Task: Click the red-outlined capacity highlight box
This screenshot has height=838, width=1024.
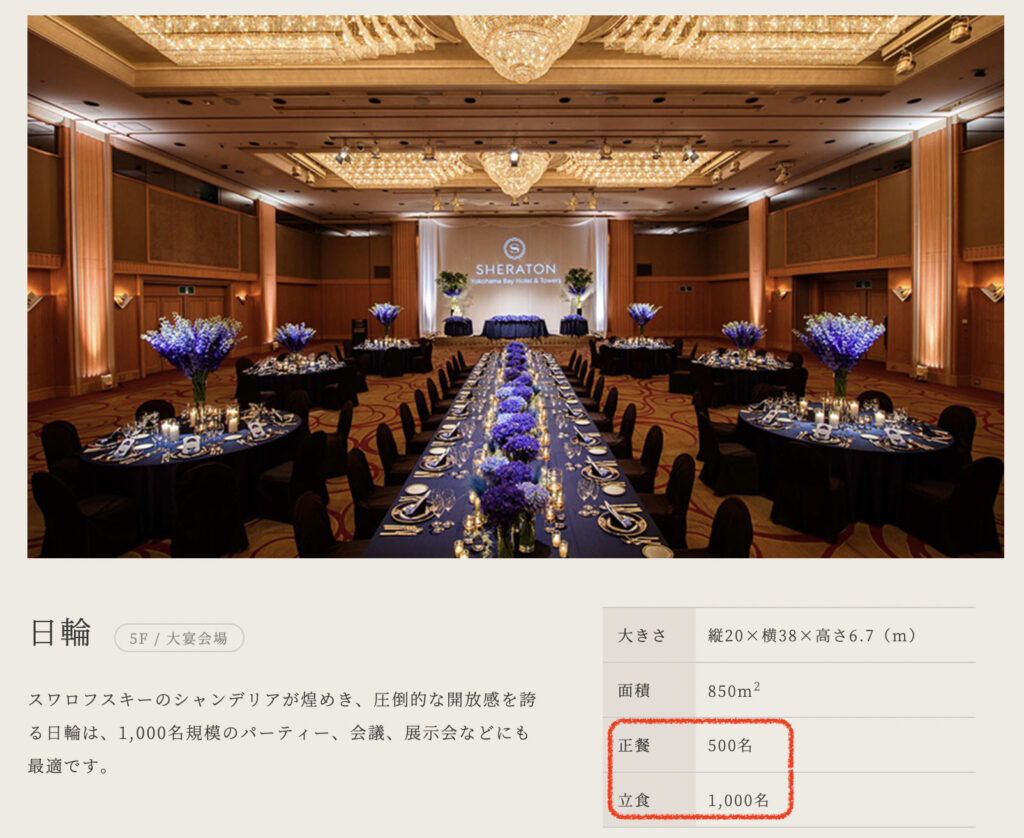Action: (700, 769)
